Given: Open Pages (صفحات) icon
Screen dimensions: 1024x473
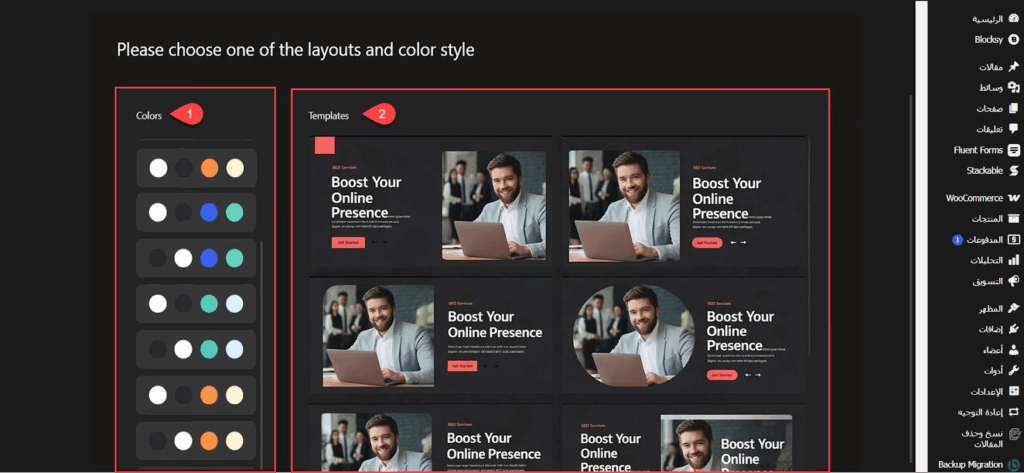Looking at the screenshot, I should pyautogui.click(x=1013, y=108).
